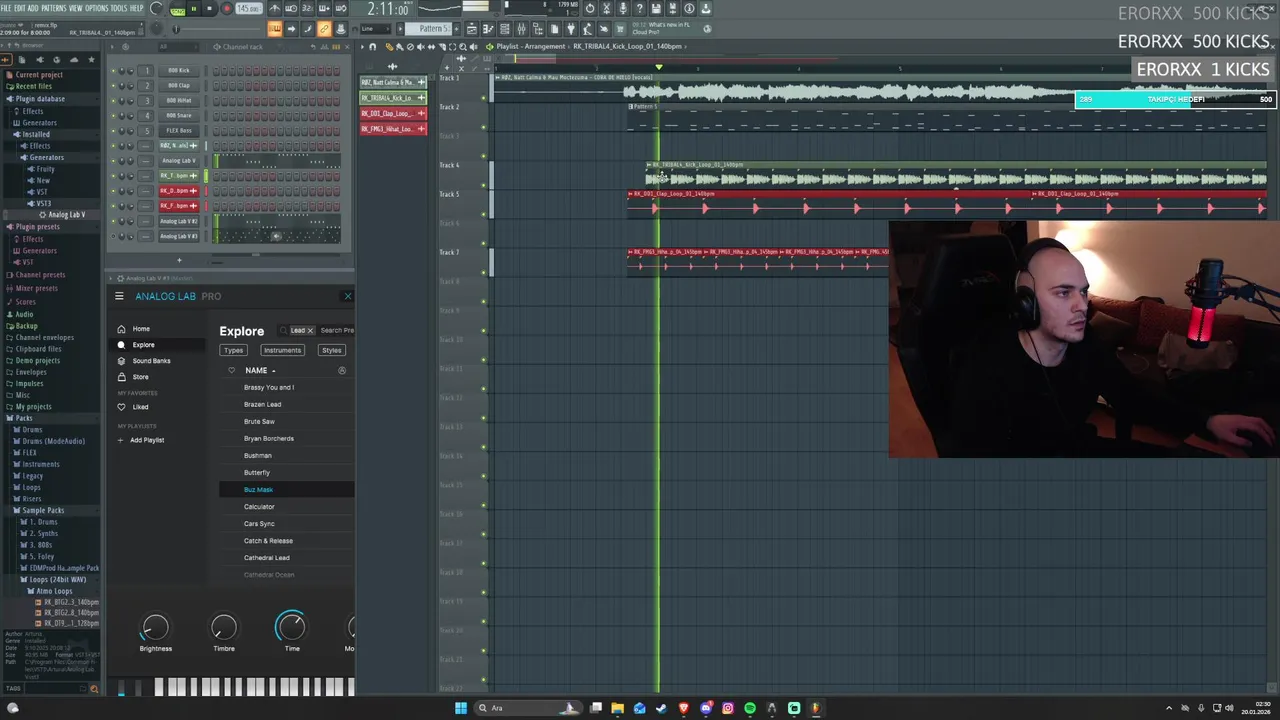Select the playlist mute tool icon
Viewport: 1280px width, 720px height.
[421, 47]
